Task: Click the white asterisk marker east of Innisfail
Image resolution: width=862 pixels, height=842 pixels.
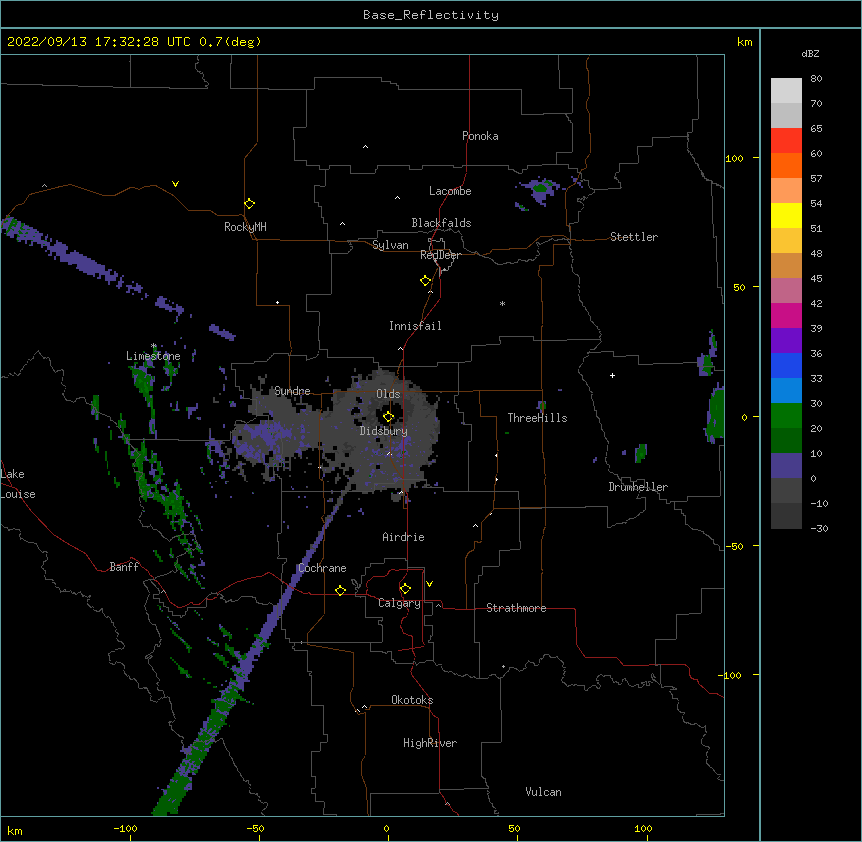Action: [x=502, y=303]
